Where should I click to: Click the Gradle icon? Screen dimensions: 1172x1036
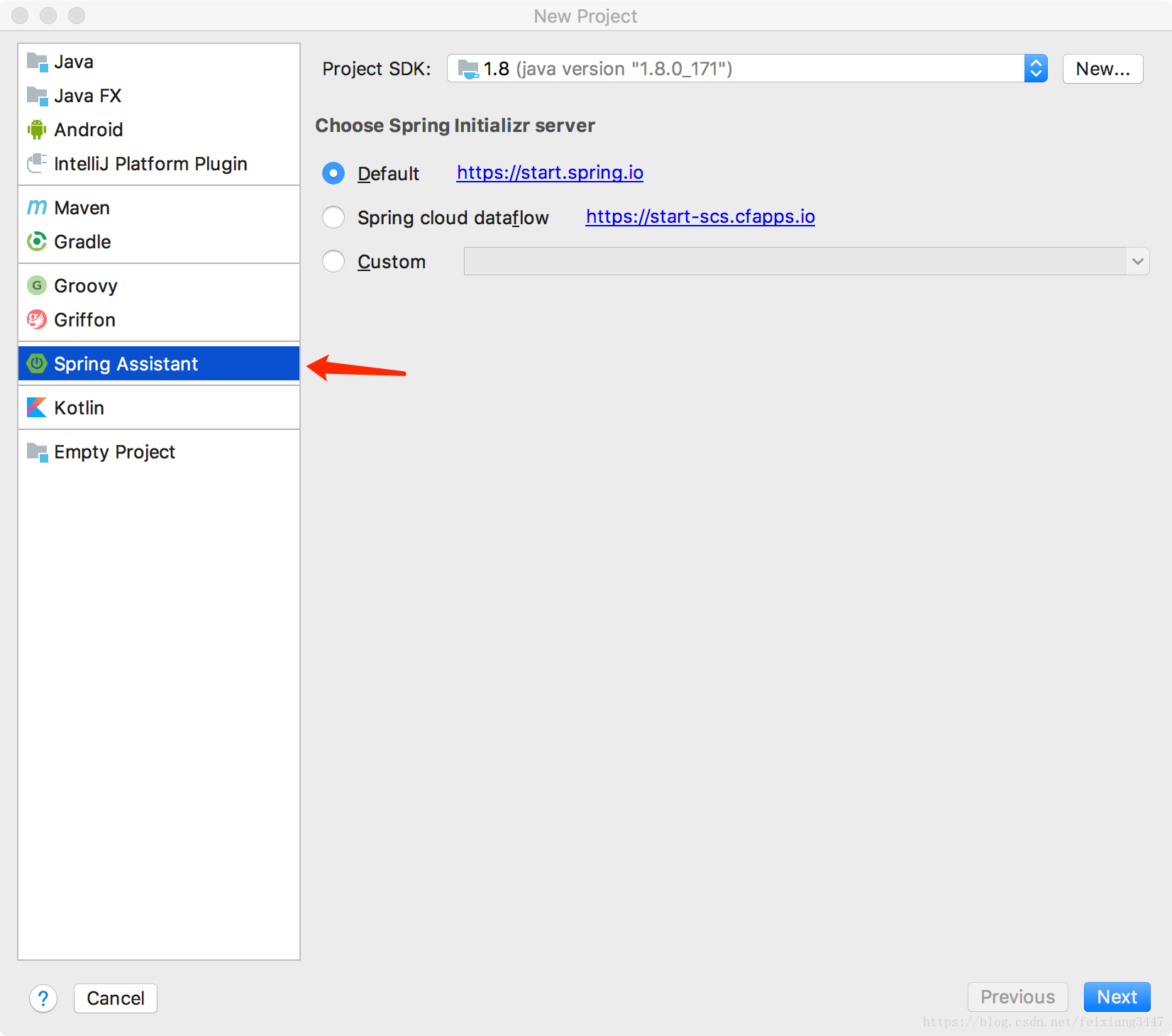(37, 242)
